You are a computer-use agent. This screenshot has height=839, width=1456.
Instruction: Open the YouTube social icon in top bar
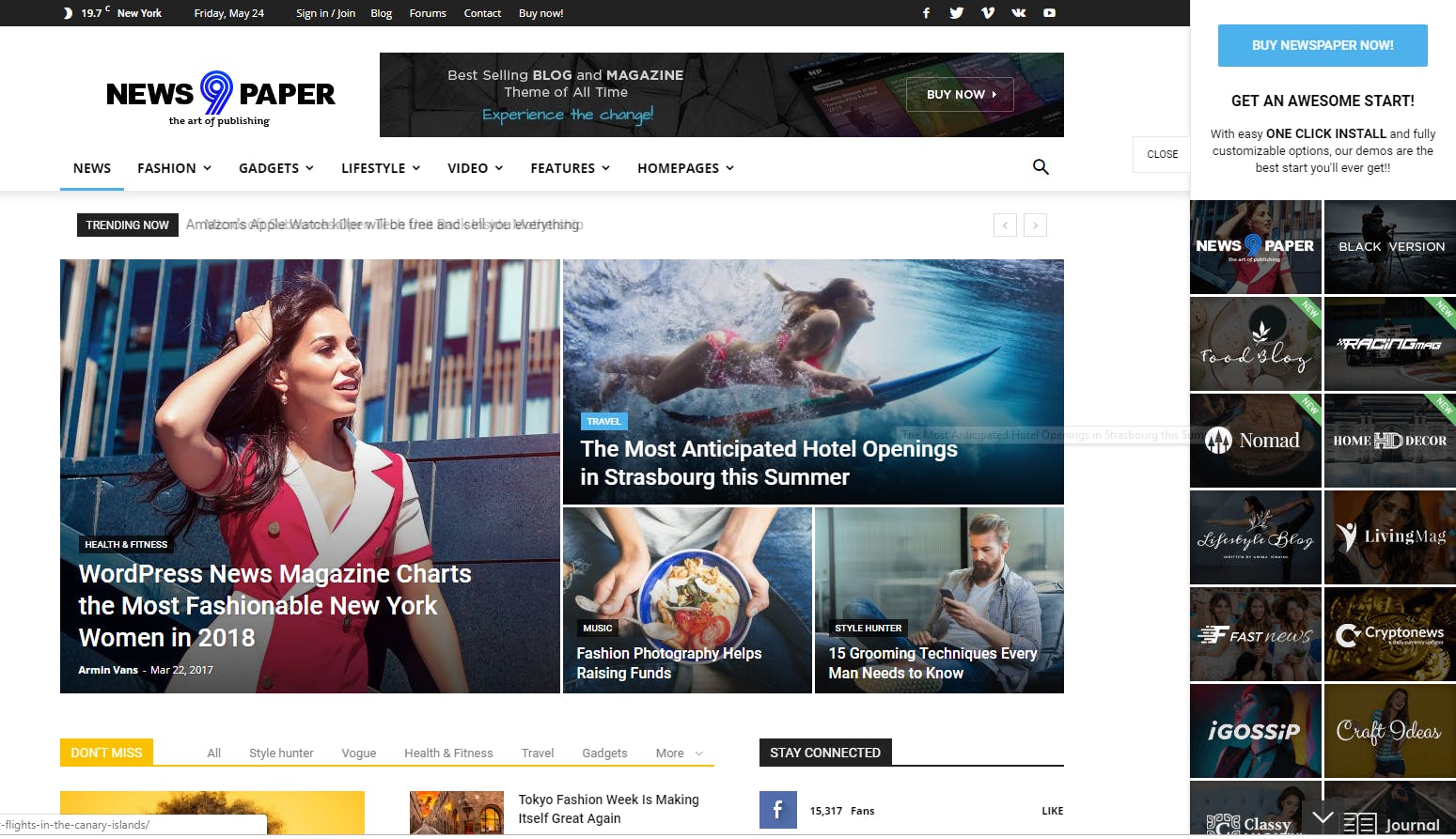point(1049,13)
